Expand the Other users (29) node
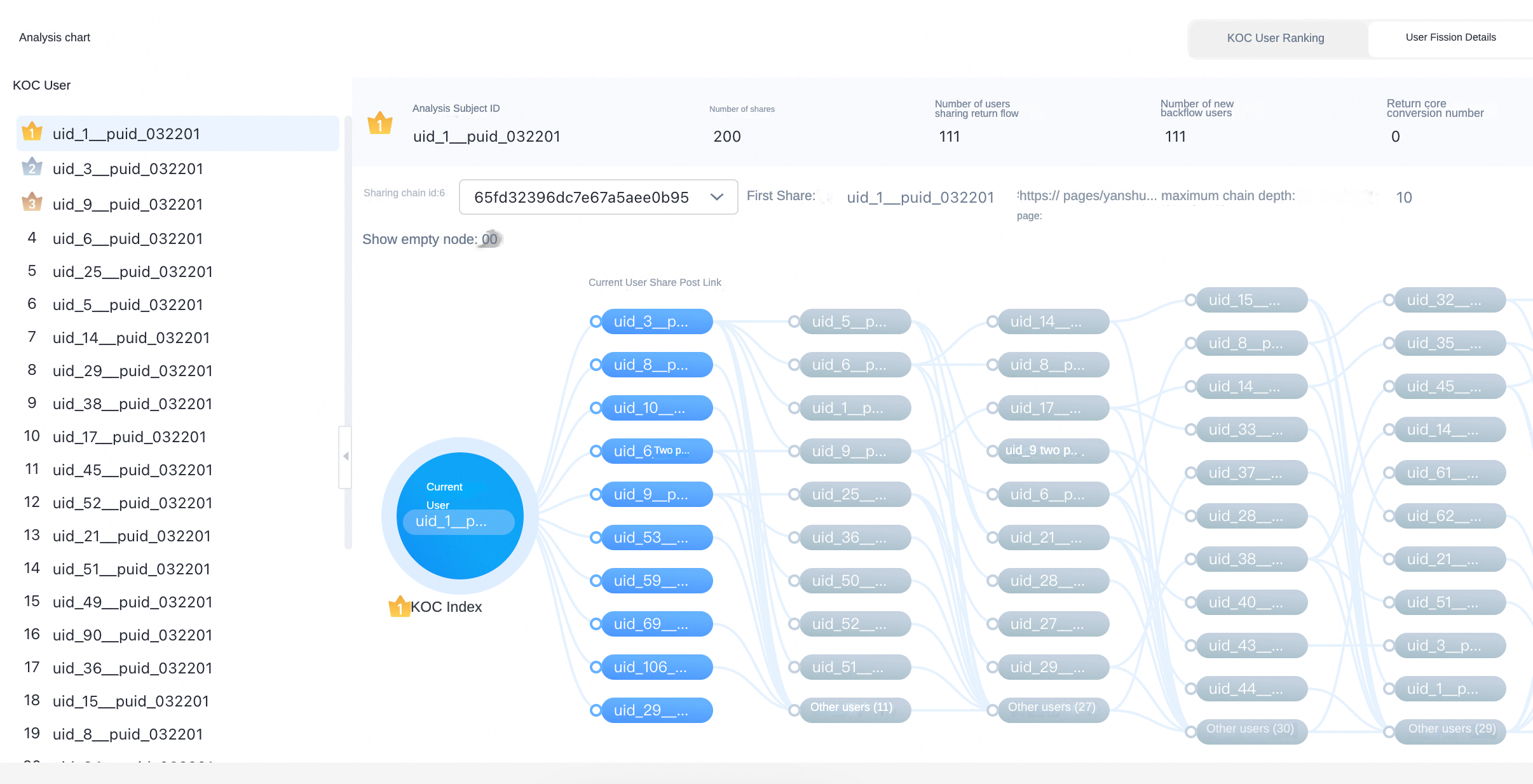Viewport: 1533px width, 784px height. 1450,731
